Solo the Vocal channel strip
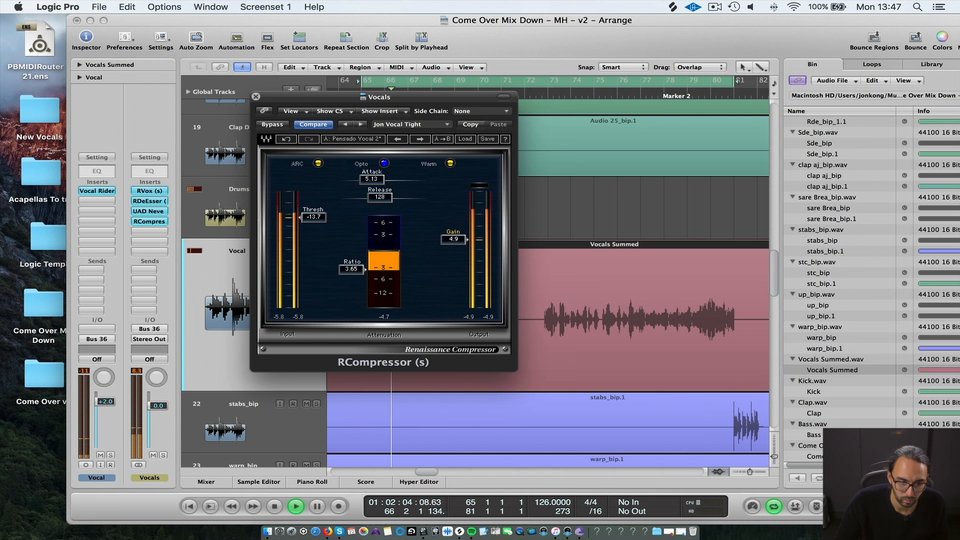The width and height of the screenshot is (960, 540). click(x=110, y=455)
